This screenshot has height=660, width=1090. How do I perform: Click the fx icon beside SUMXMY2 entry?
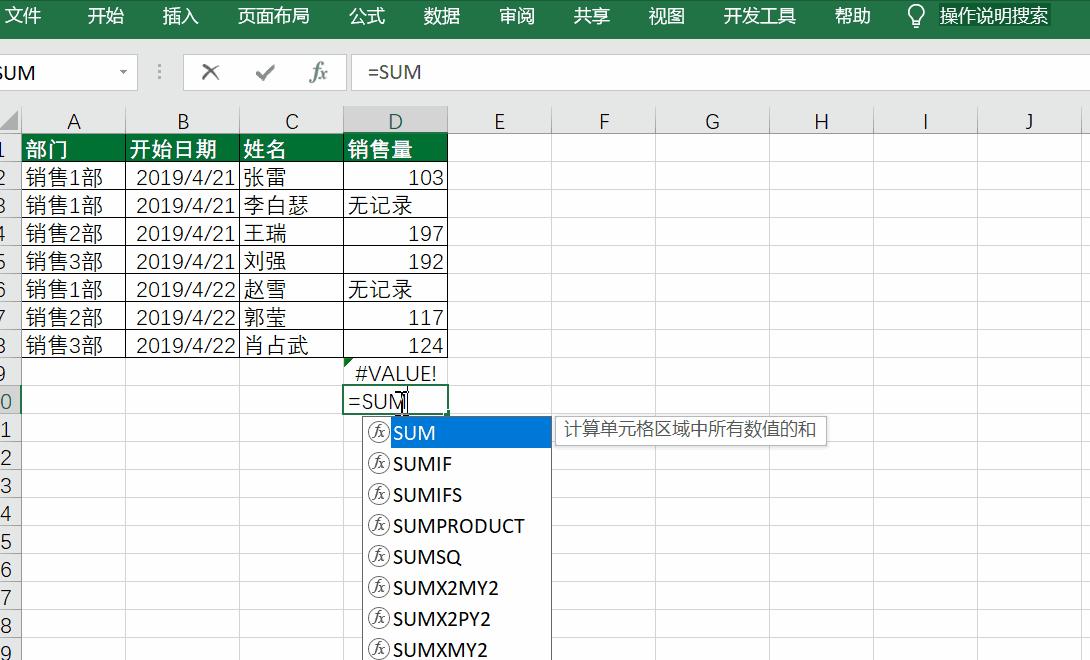coord(378,649)
